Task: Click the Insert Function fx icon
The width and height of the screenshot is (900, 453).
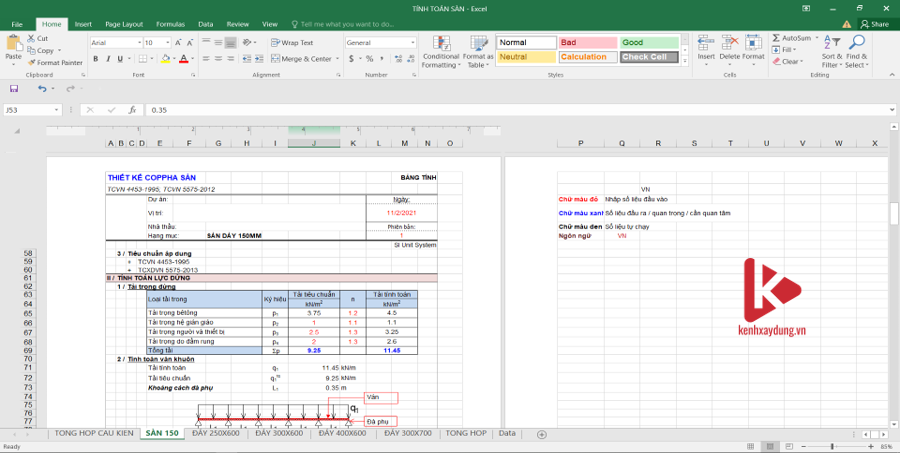Action: point(131,110)
